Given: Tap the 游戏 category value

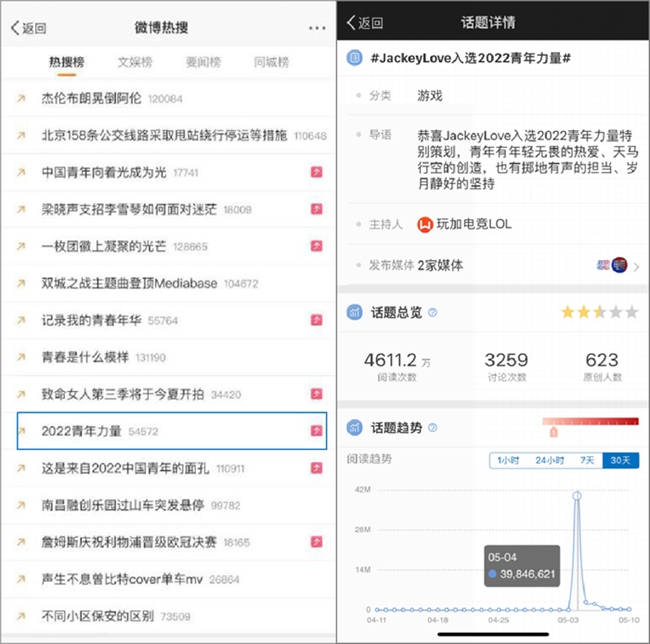Looking at the screenshot, I should (x=430, y=96).
